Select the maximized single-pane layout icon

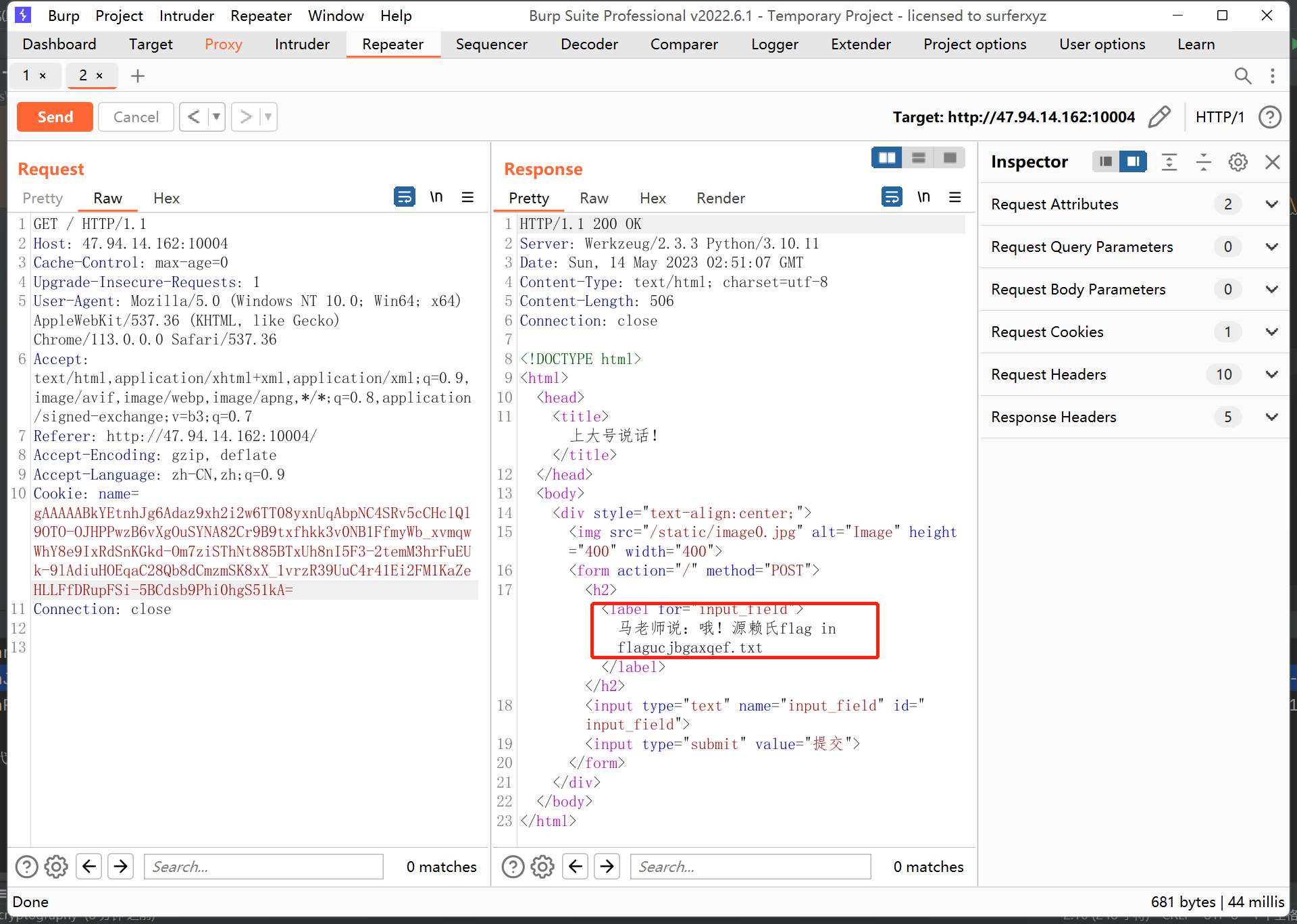coord(950,157)
